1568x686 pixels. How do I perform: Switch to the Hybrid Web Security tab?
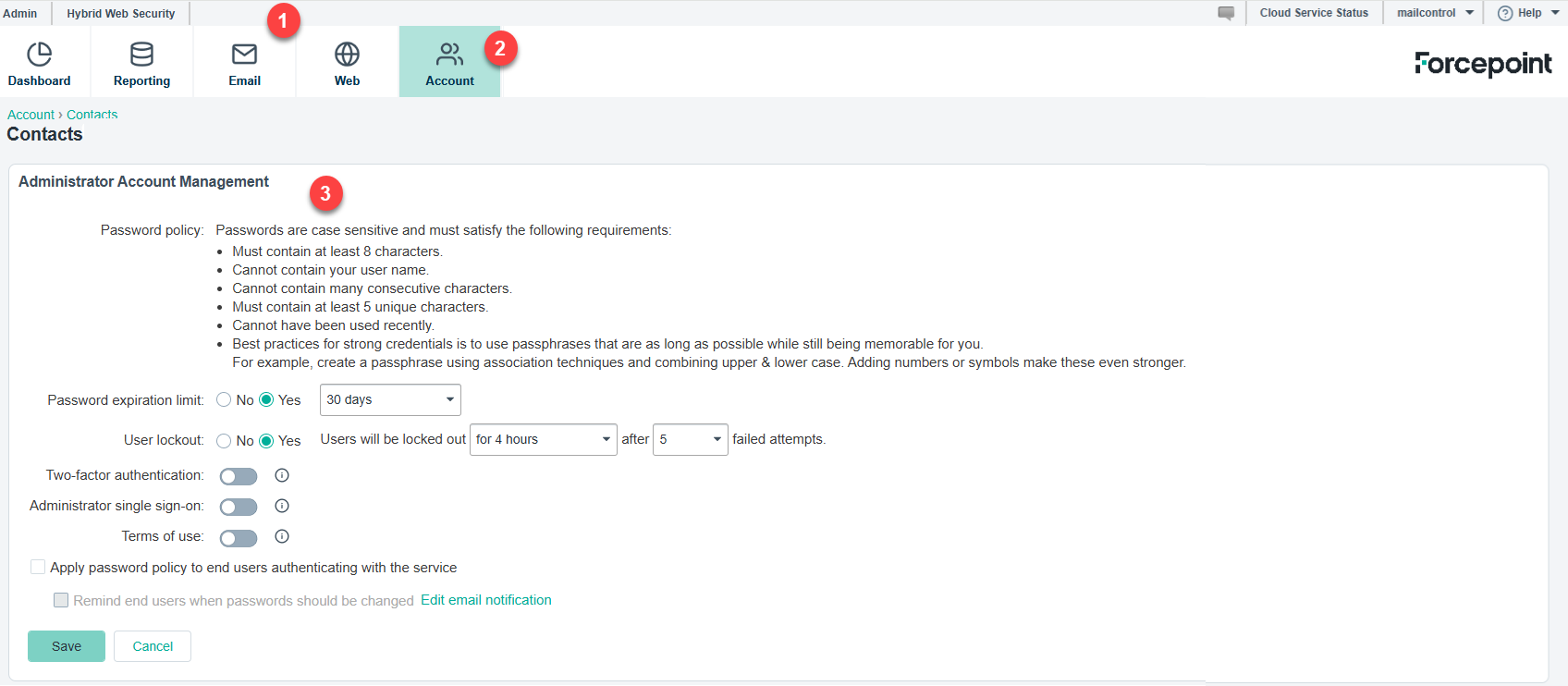(120, 14)
